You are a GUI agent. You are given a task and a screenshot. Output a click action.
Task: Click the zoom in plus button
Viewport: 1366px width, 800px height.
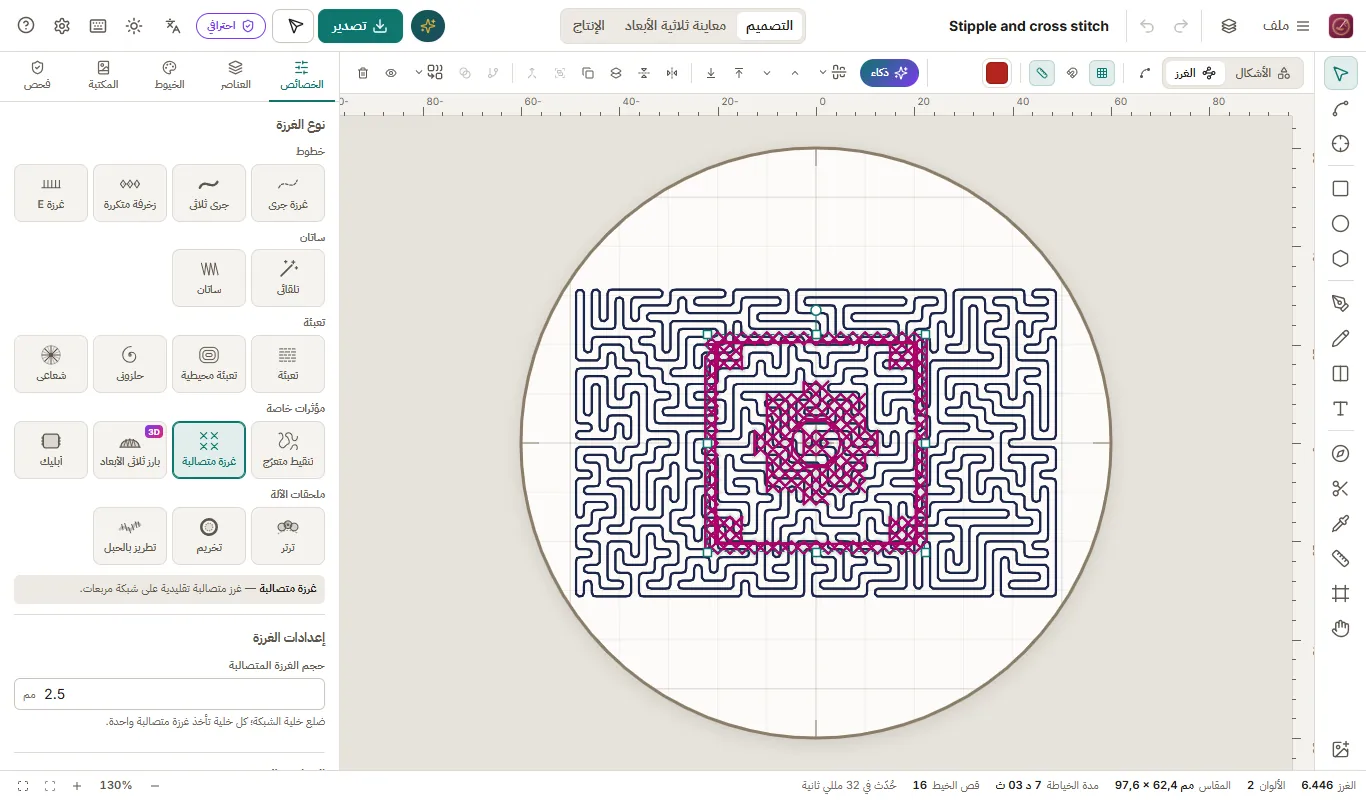[x=77, y=785]
